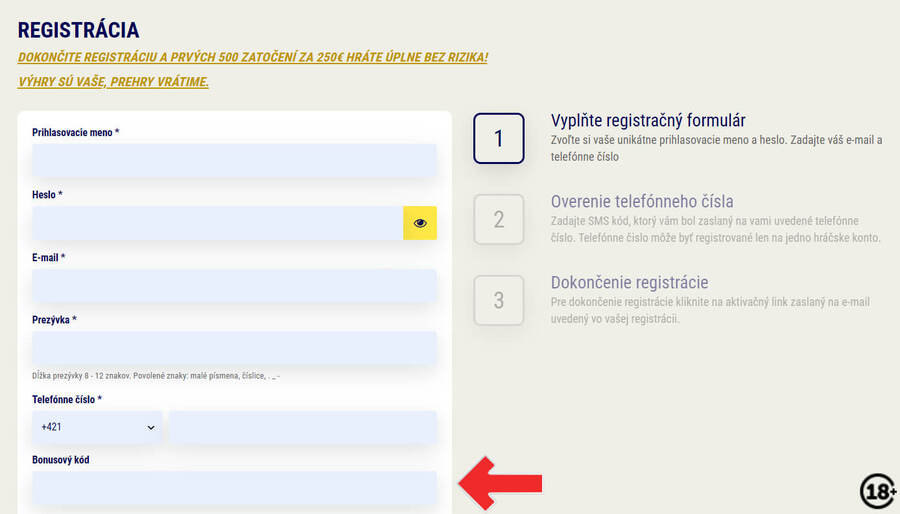Open the 500 zatočení bonus promo link
This screenshot has width=900, height=514.
(253, 57)
